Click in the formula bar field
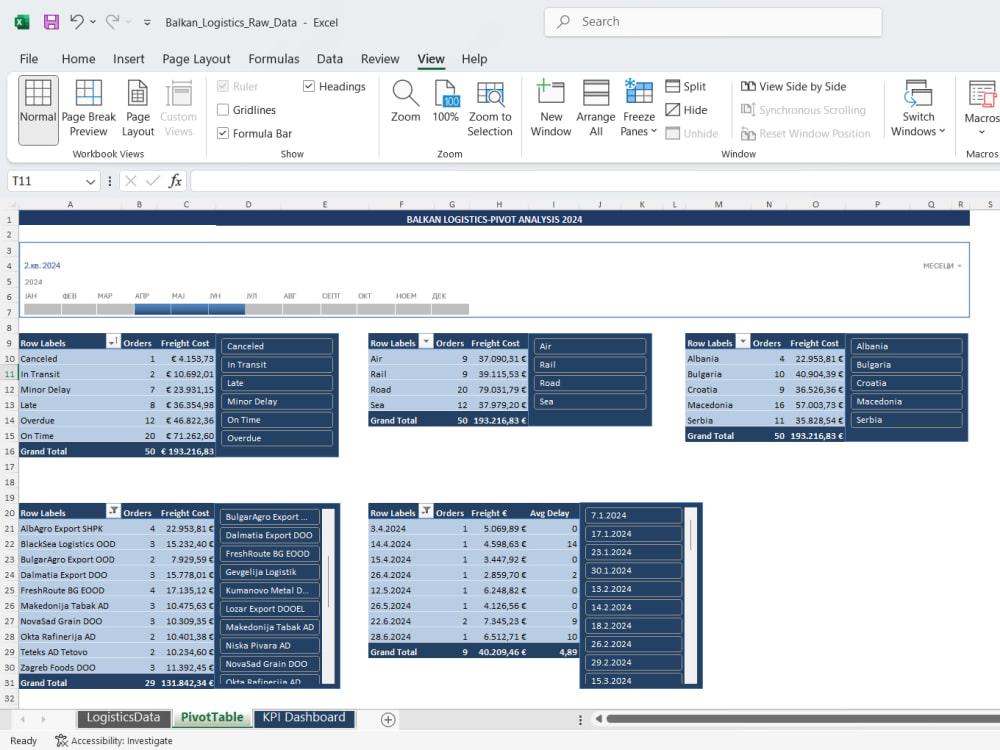 tap(595, 181)
